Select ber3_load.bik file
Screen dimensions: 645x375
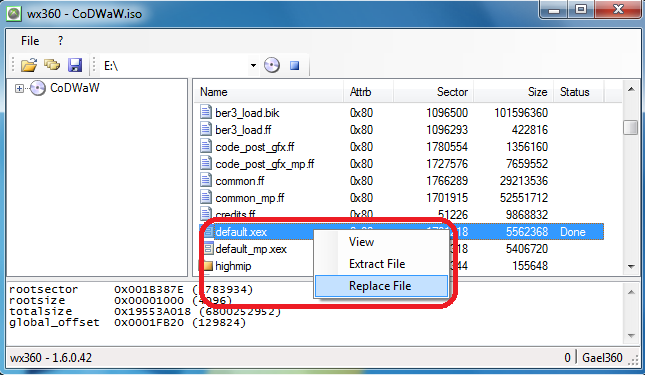coord(247,113)
